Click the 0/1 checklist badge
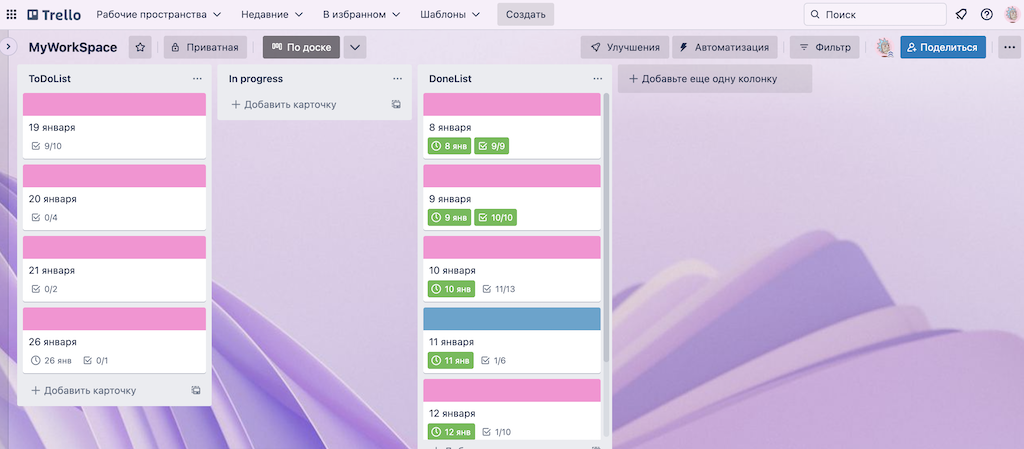Image resolution: width=1024 pixels, height=449 pixels. point(96,360)
